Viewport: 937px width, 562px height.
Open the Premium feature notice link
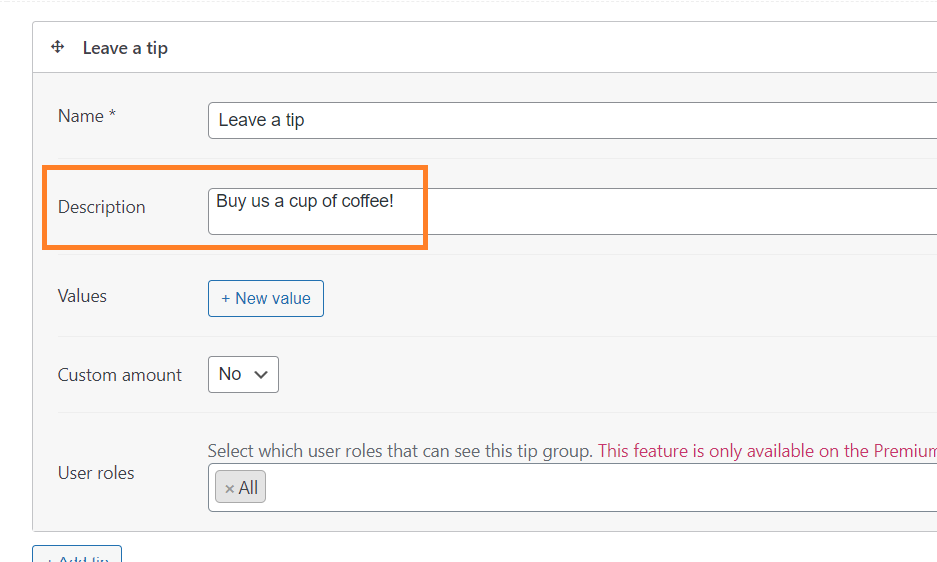pos(767,451)
